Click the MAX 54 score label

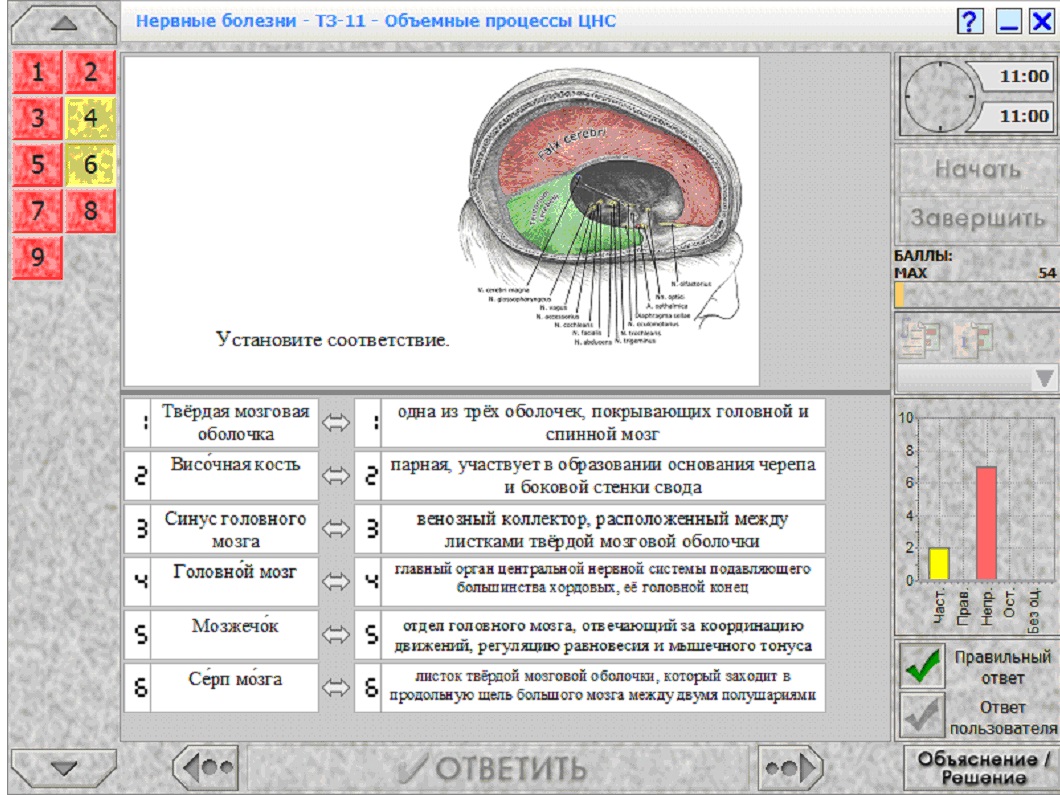tap(975, 273)
